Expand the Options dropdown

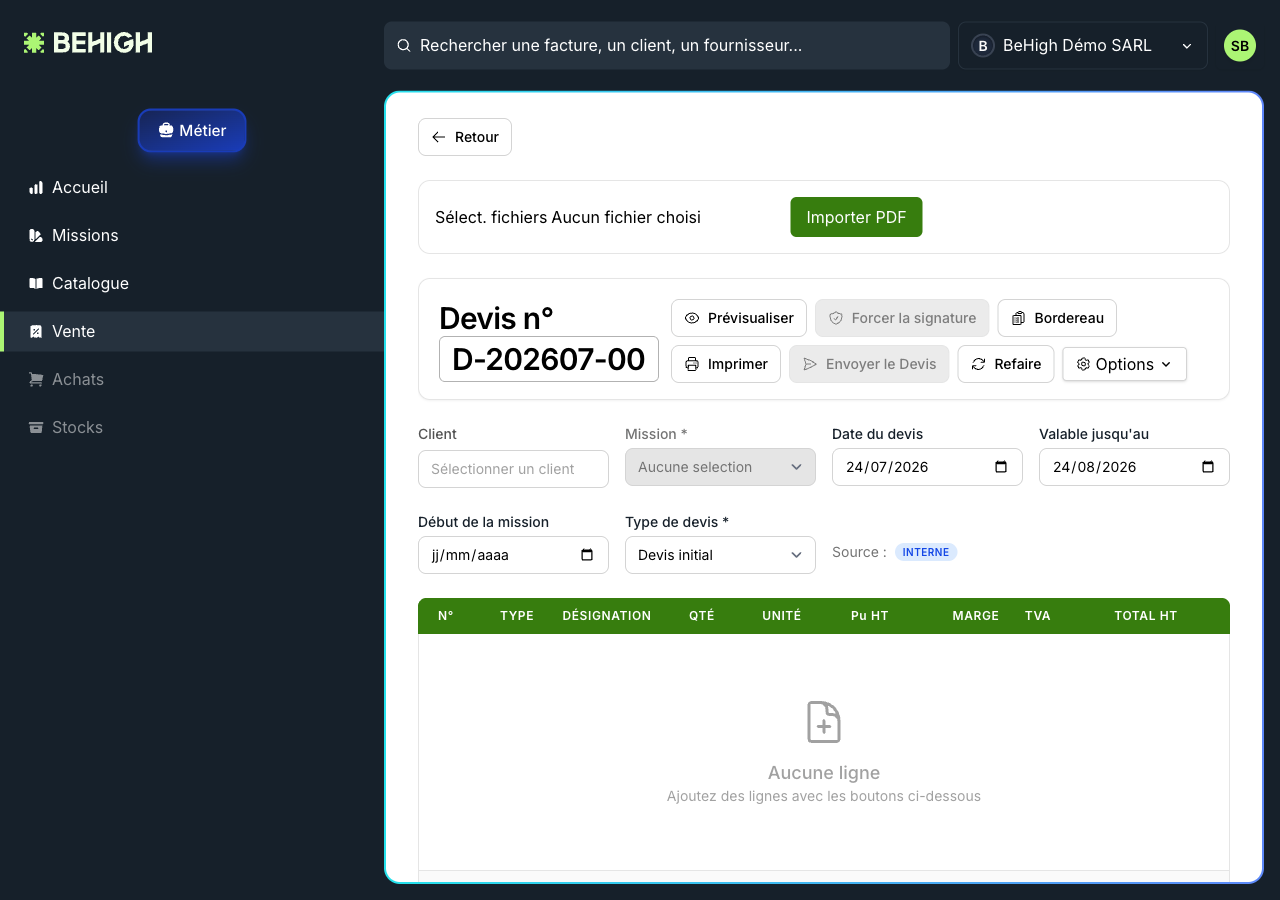1124,364
